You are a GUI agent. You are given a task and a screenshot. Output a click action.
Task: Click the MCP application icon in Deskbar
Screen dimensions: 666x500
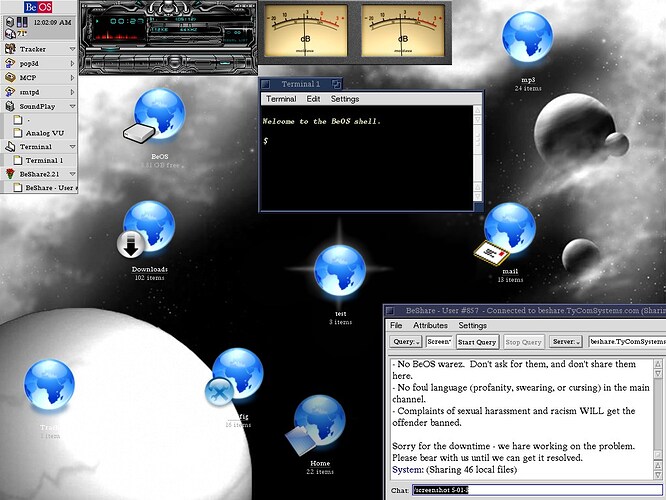(x=10, y=78)
